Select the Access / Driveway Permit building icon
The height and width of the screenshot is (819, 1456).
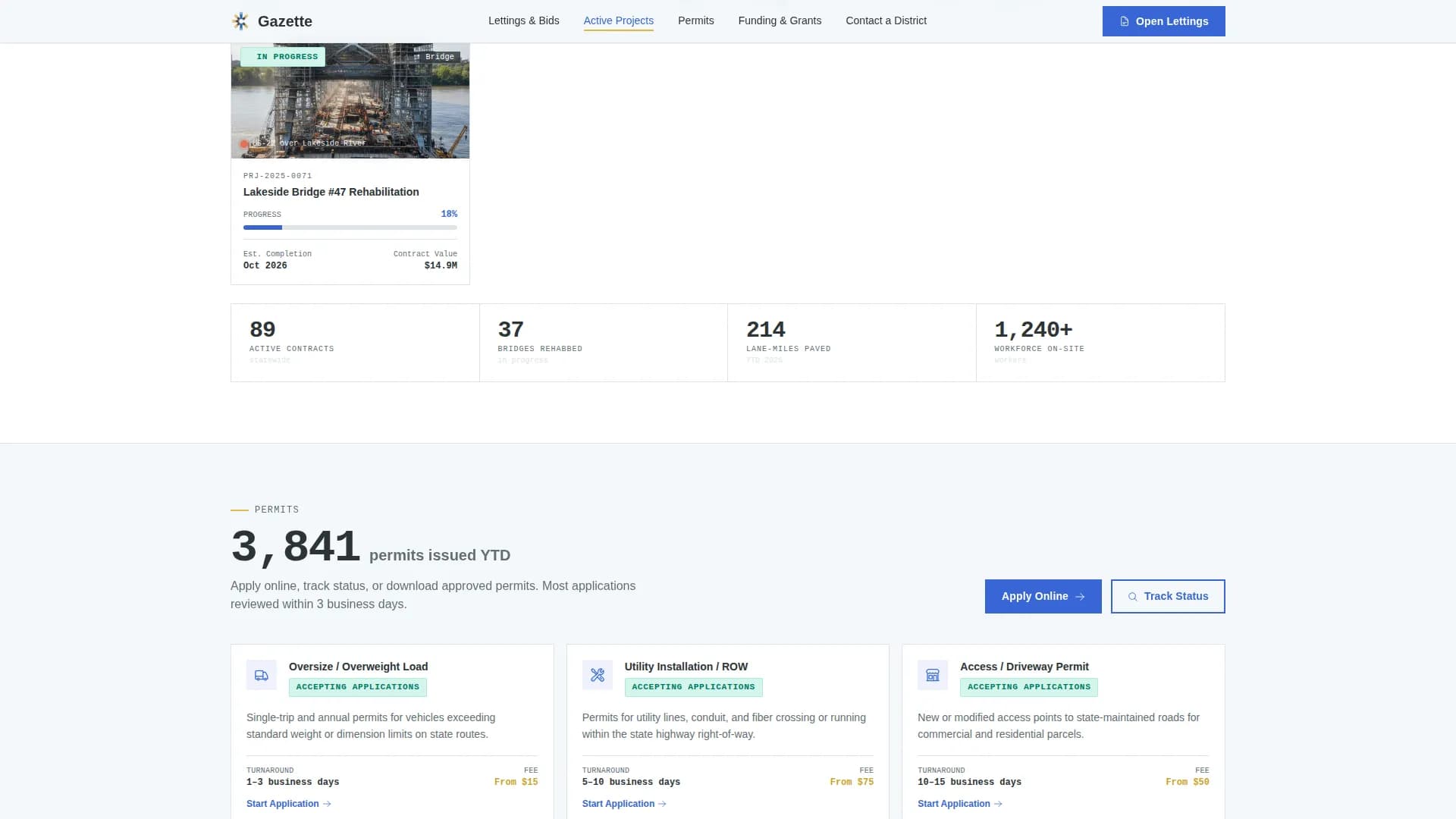(x=933, y=675)
